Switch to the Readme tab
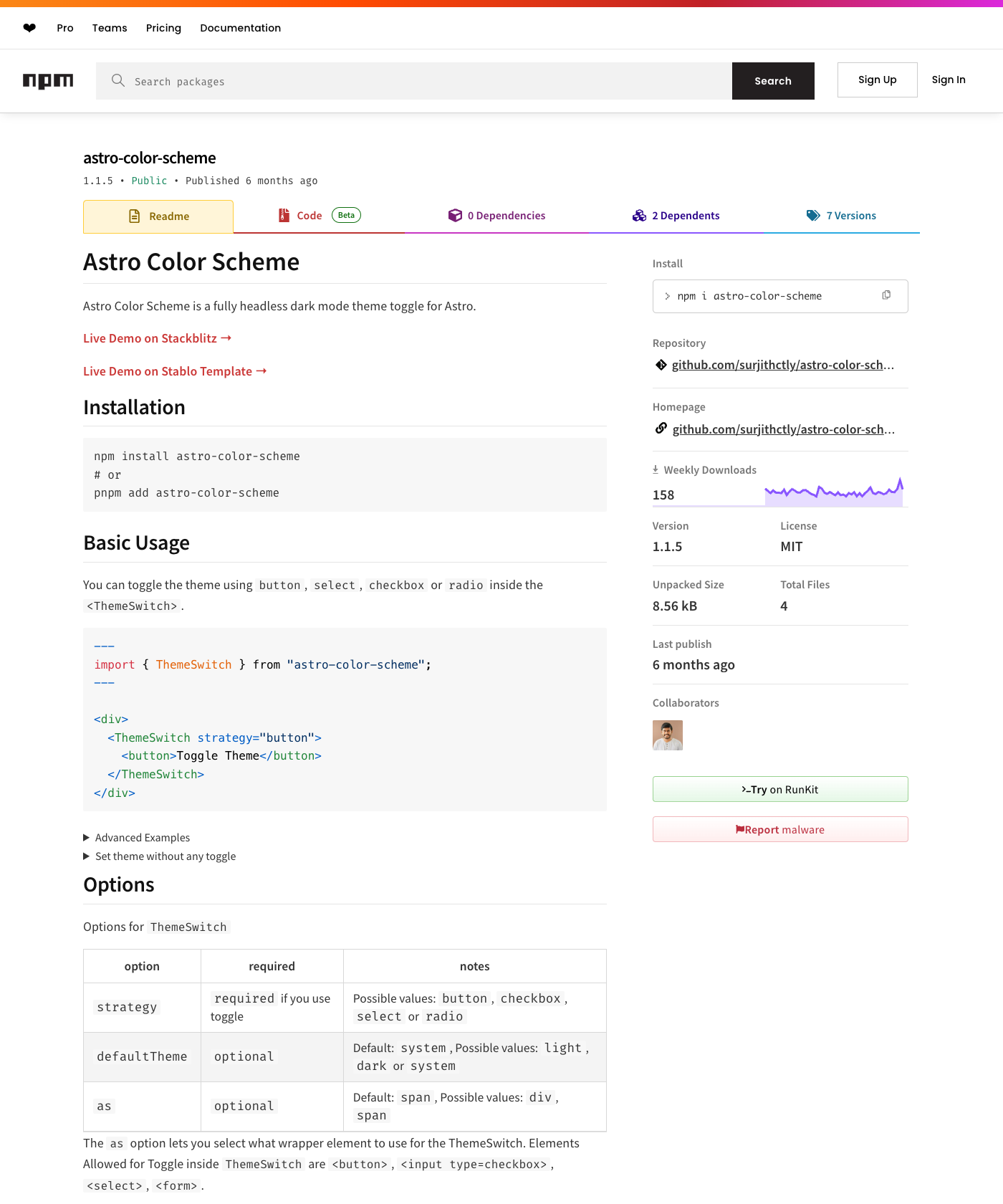 (158, 216)
